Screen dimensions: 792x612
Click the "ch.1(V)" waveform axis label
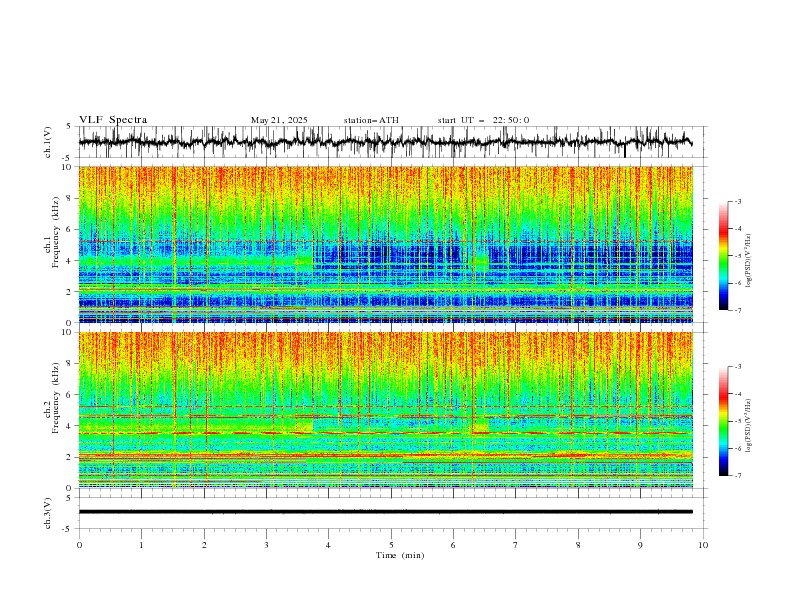pyautogui.click(x=48, y=142)
